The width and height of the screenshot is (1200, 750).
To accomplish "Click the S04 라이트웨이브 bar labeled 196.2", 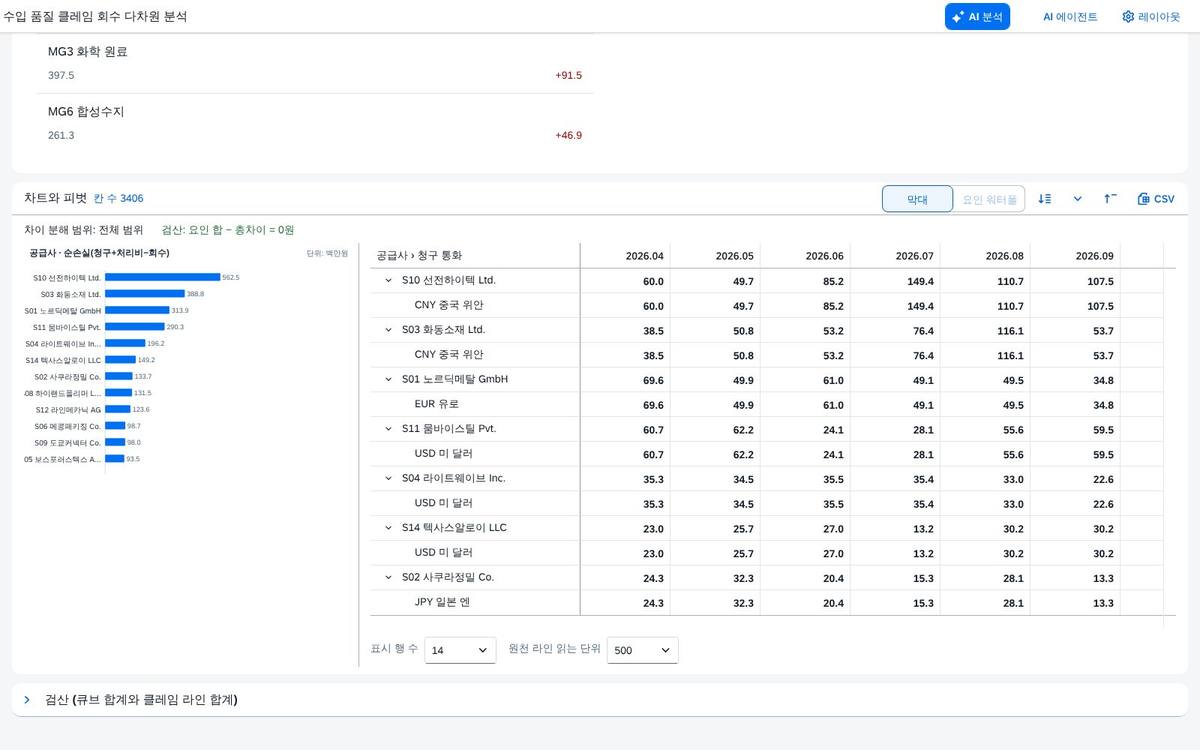I will coord(125,343).
